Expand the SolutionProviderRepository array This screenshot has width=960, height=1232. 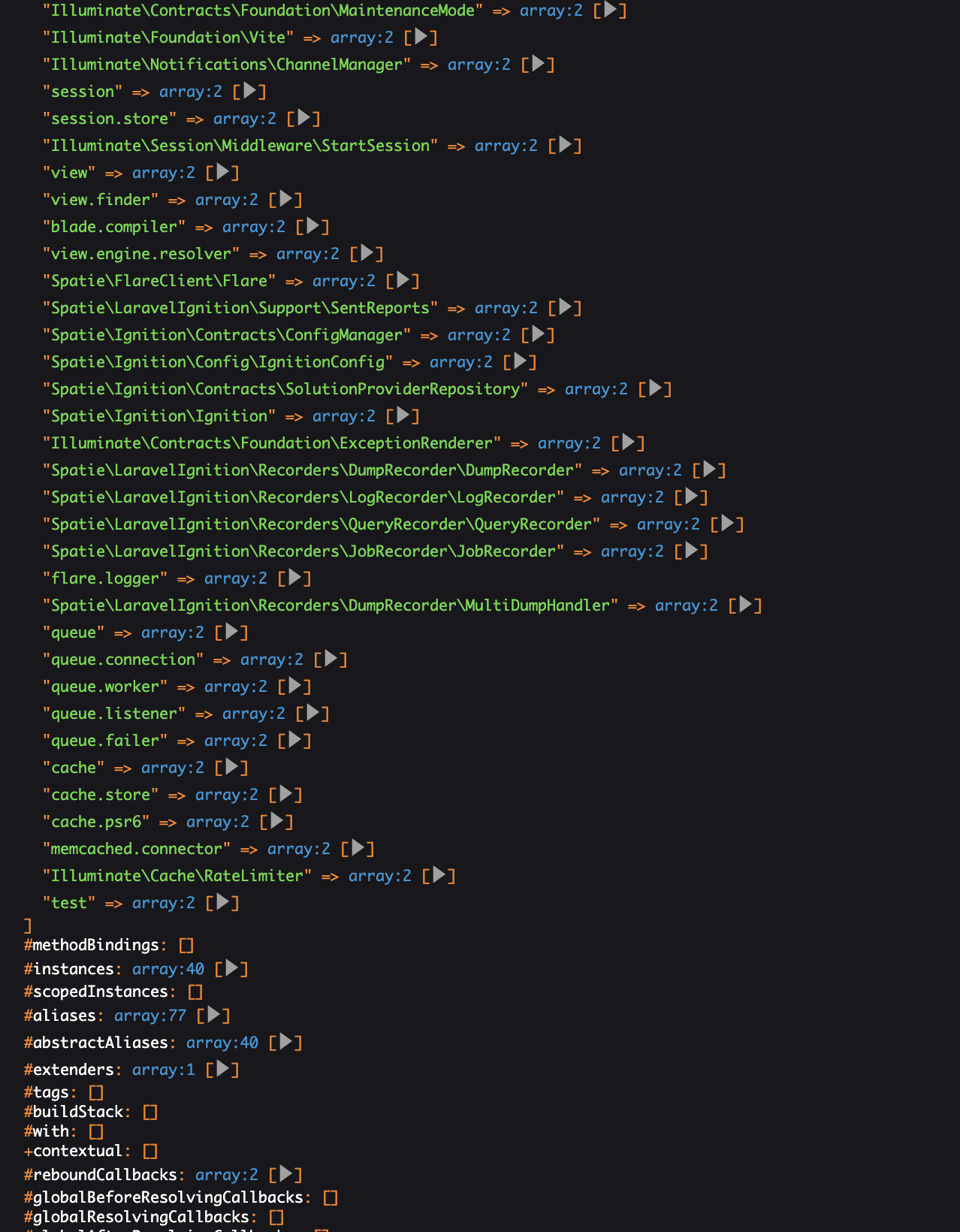pos(656,389)
